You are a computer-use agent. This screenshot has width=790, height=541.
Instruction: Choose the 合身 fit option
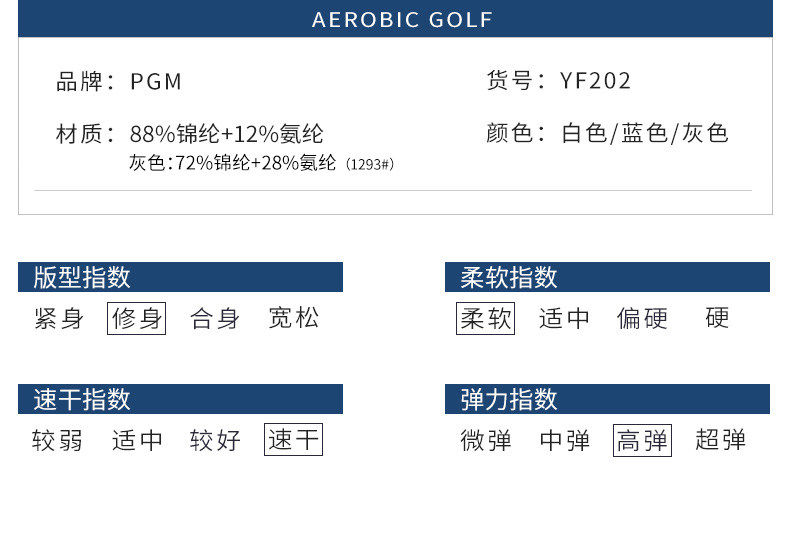pyautogui.click(x=215, y=319)
